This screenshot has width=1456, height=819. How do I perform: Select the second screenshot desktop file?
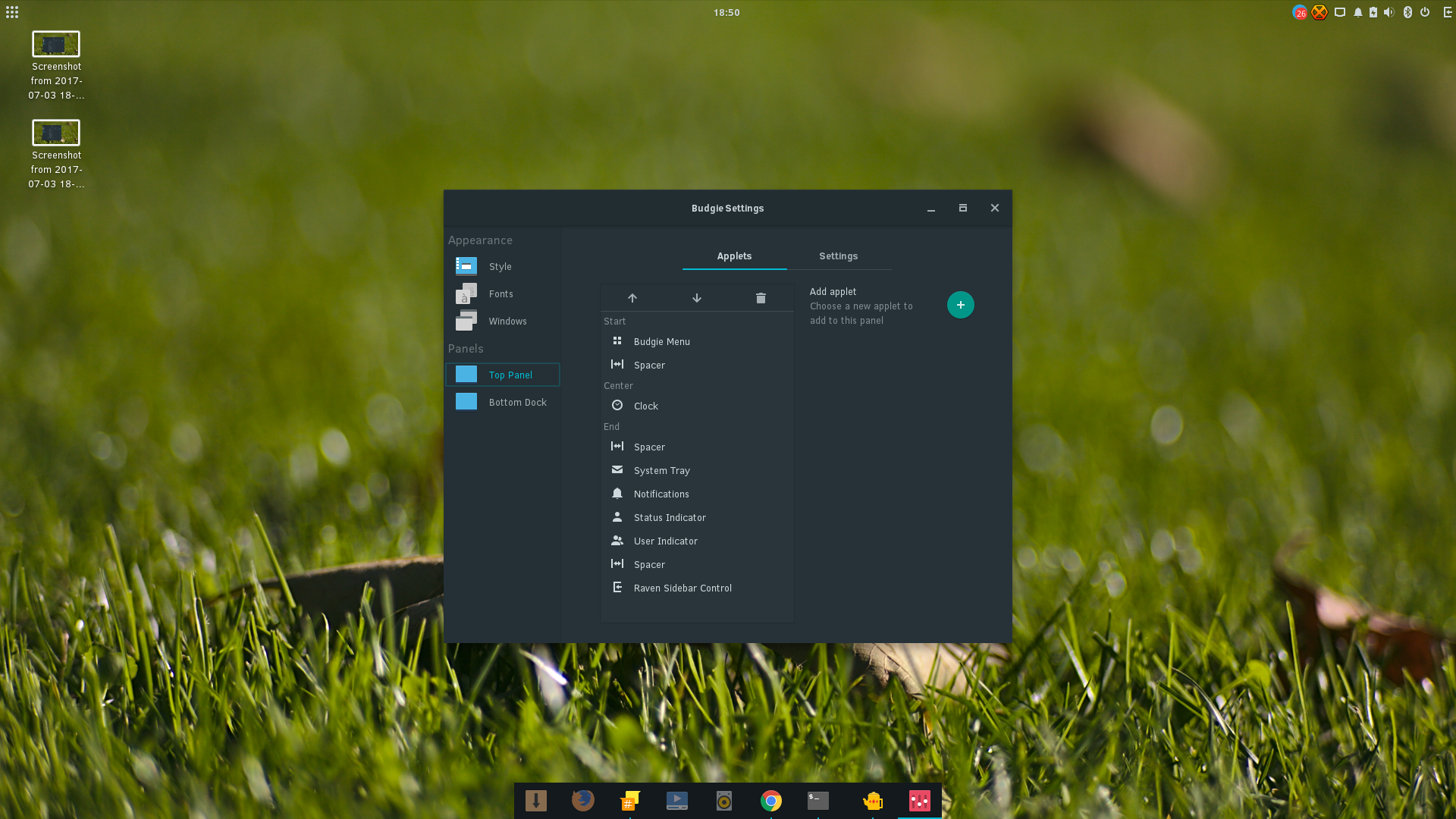click(x=56, y=155)
